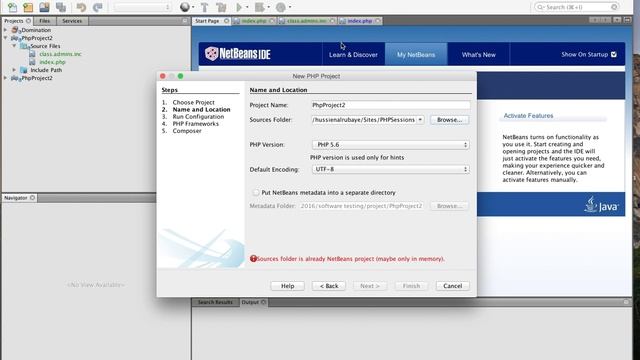640x360 pixels.
Task: Click the New Project toolbar icon
Action: tap(28, 7)
